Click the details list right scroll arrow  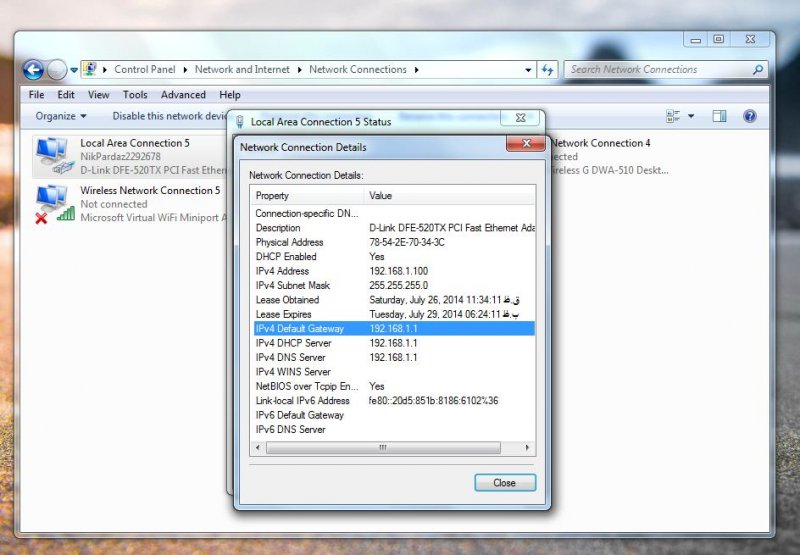click(527, 448)
